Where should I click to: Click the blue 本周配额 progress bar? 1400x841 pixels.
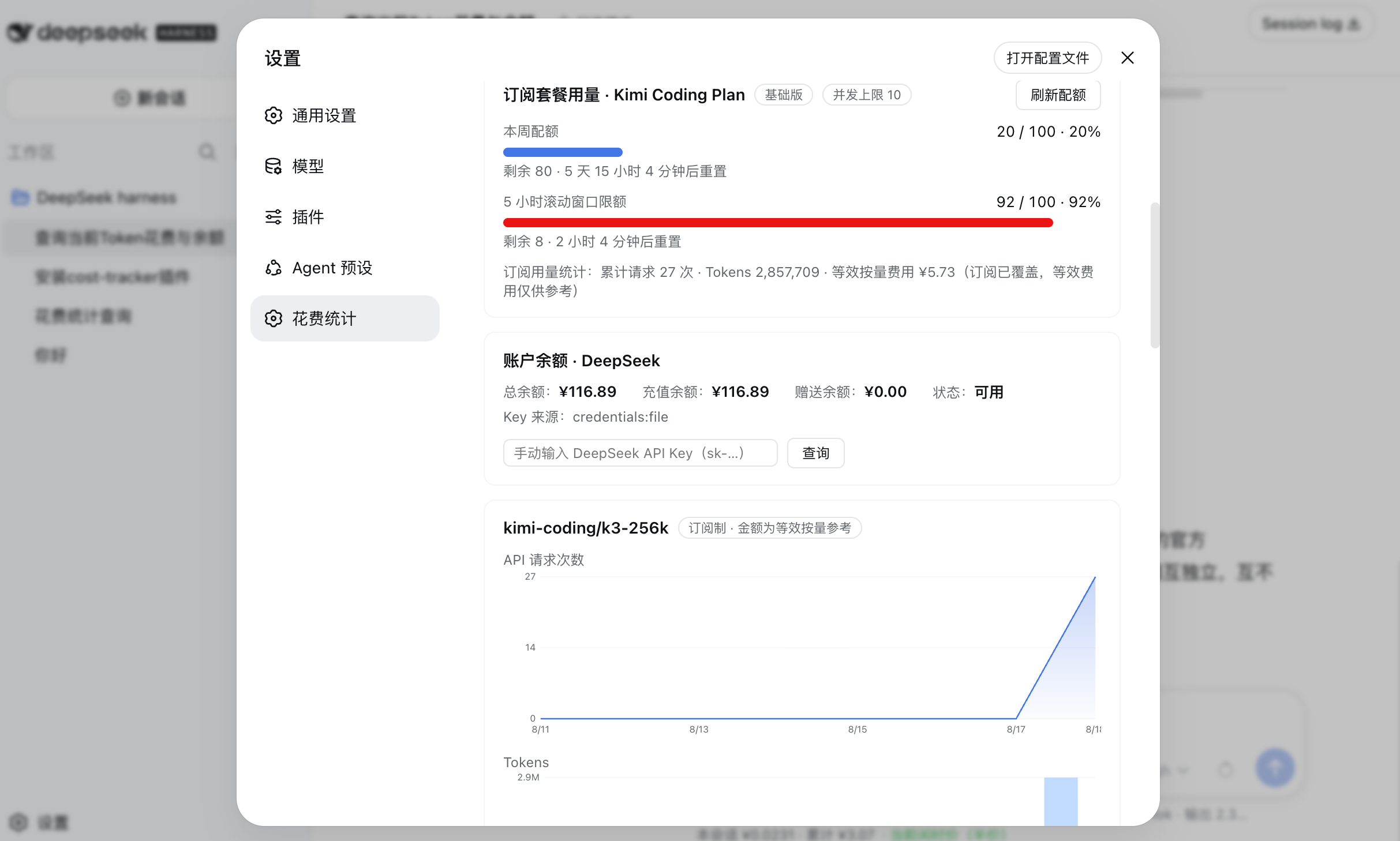click(563, 152)
